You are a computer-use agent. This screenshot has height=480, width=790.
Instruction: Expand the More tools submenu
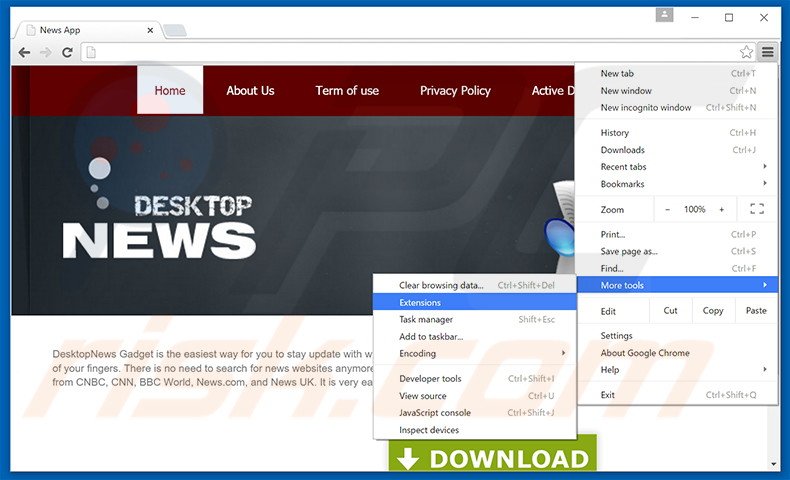[677, 285]
